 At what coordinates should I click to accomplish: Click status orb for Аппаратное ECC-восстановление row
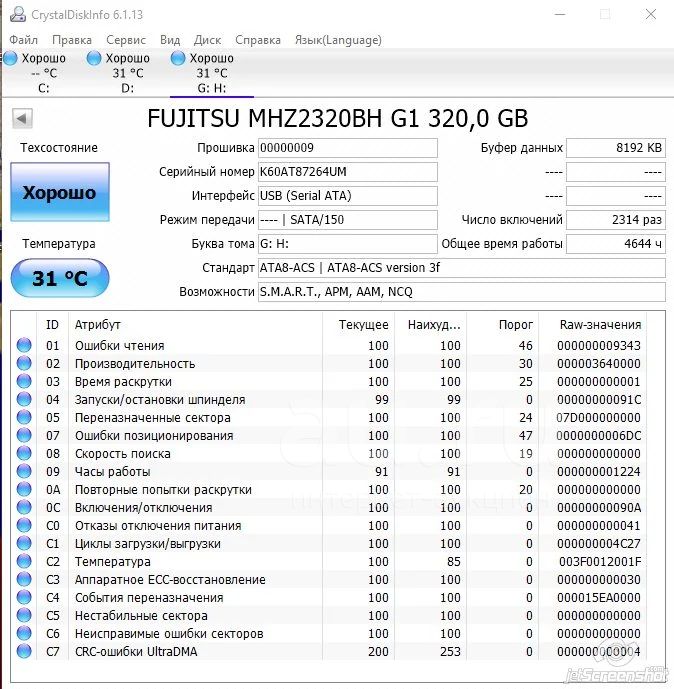[24, 580]
